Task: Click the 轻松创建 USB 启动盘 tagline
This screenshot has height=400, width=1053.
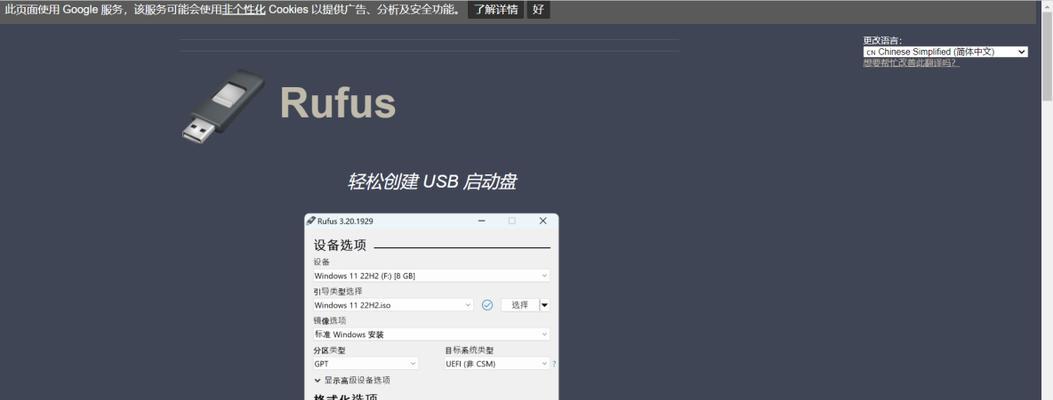Action: pyautogui.click(x=432, y=182)
